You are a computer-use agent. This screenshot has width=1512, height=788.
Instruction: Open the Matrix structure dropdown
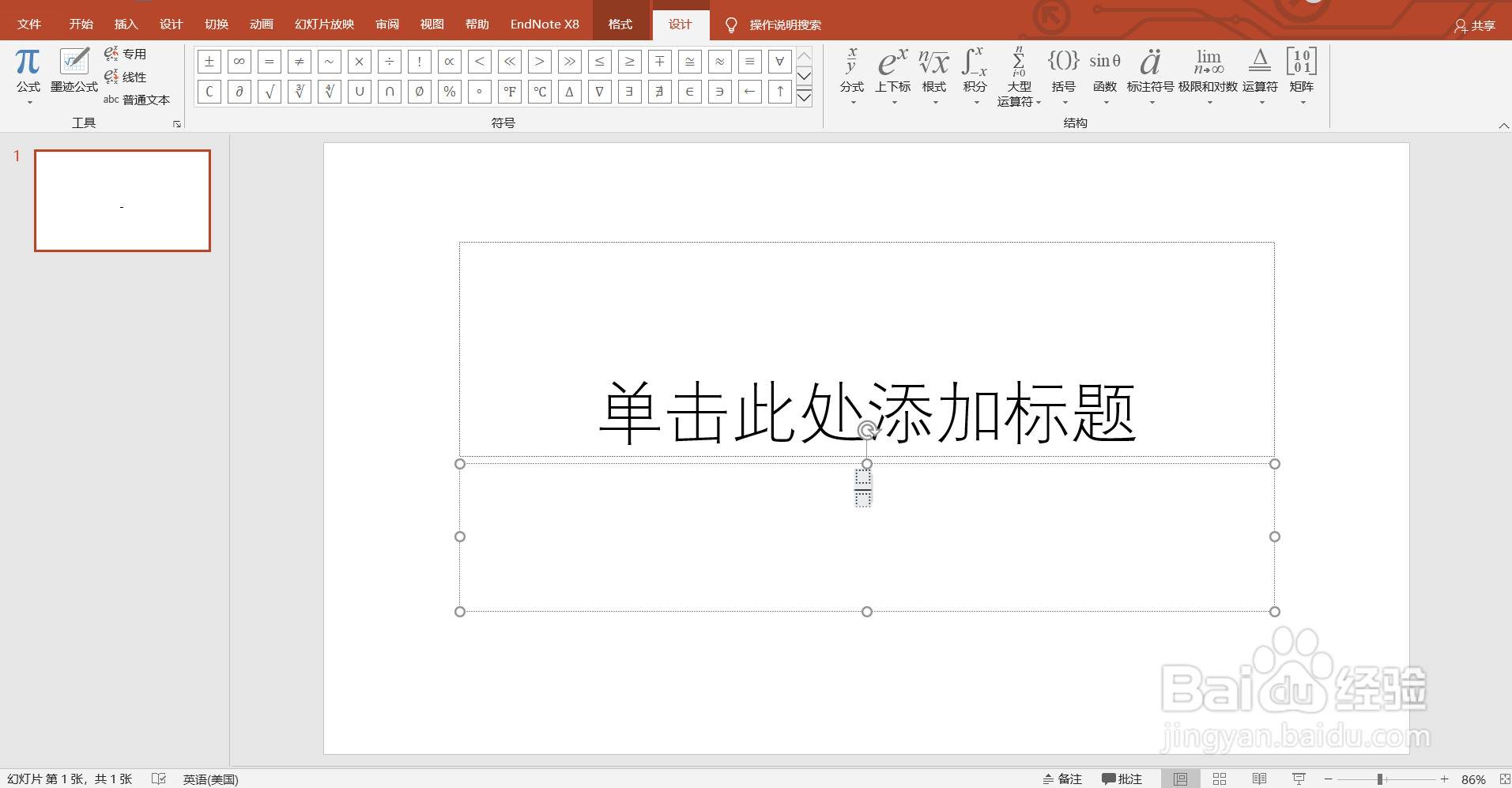tap(1302, 77)
